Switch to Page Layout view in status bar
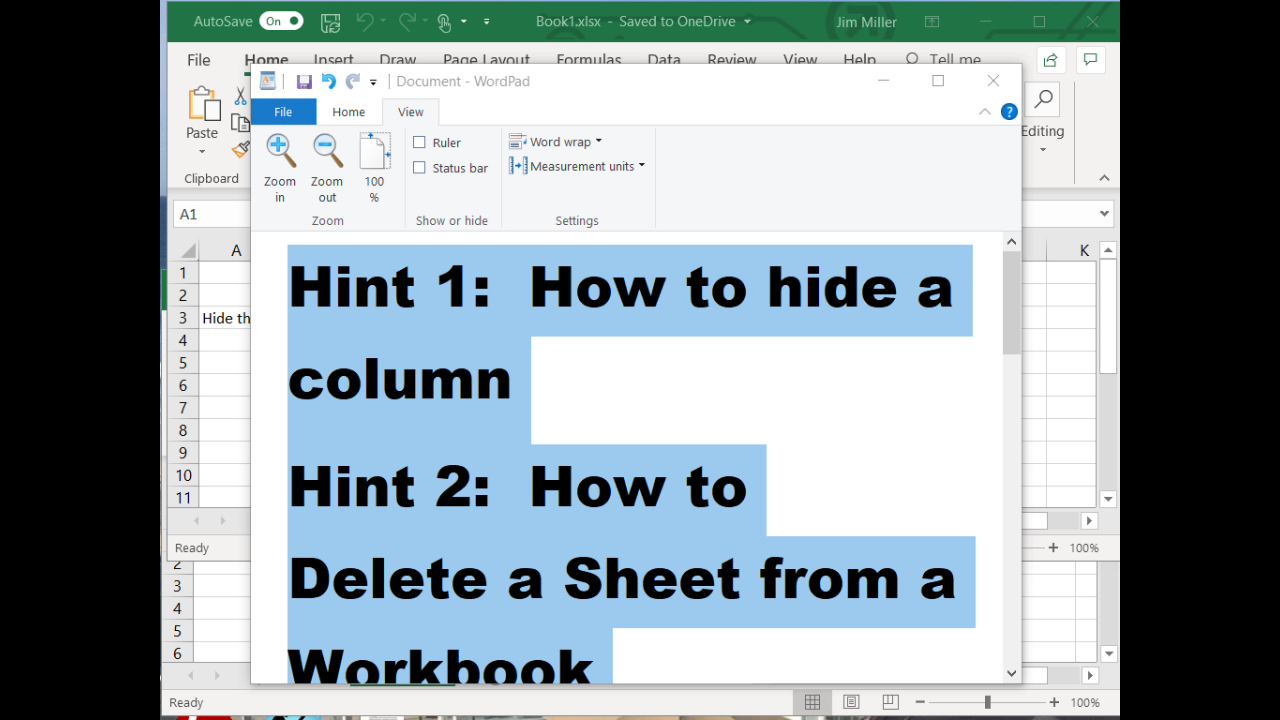Screen dimensions: 1280x720 pyautogui.click(x=851, y=702)
